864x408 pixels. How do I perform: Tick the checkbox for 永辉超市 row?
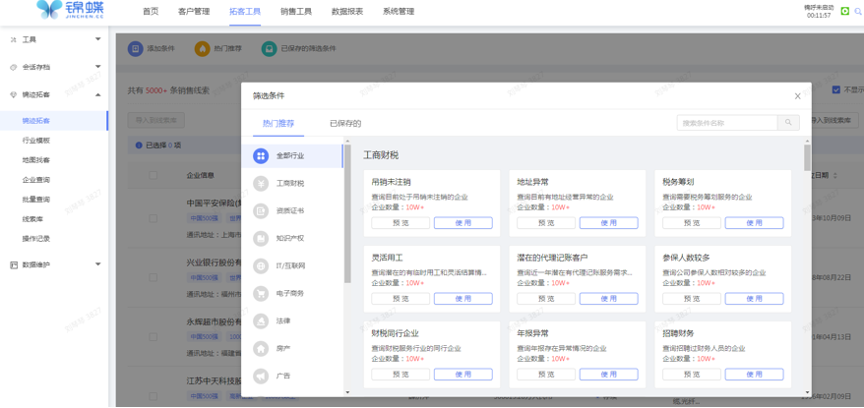pyautogui.click(x=153, y=336)
